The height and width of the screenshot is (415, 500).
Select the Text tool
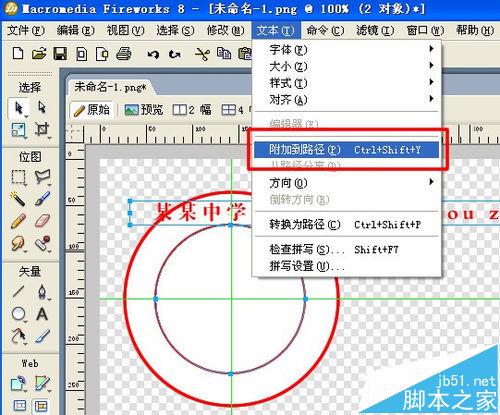42,314
